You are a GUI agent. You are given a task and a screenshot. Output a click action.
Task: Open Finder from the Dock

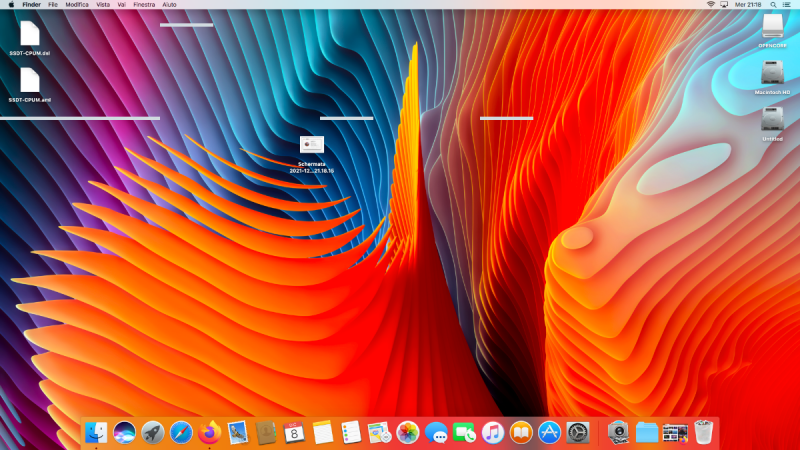click(97, 432)
